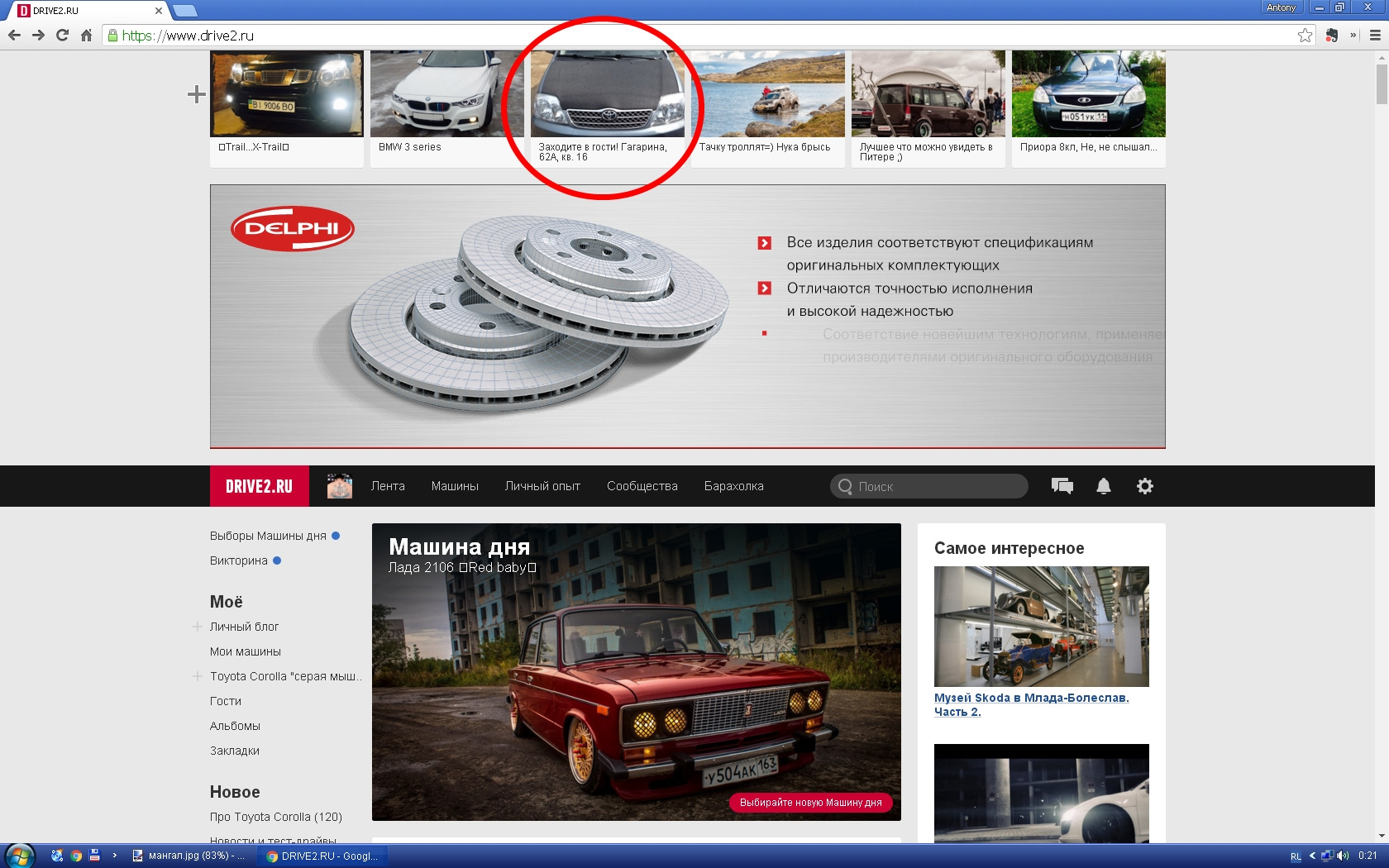Image resolution: width=1389 pixels, height=868 pixels.
Task: Click 'Выбирайте новую Машину дня' button
Action: [810, 803]
